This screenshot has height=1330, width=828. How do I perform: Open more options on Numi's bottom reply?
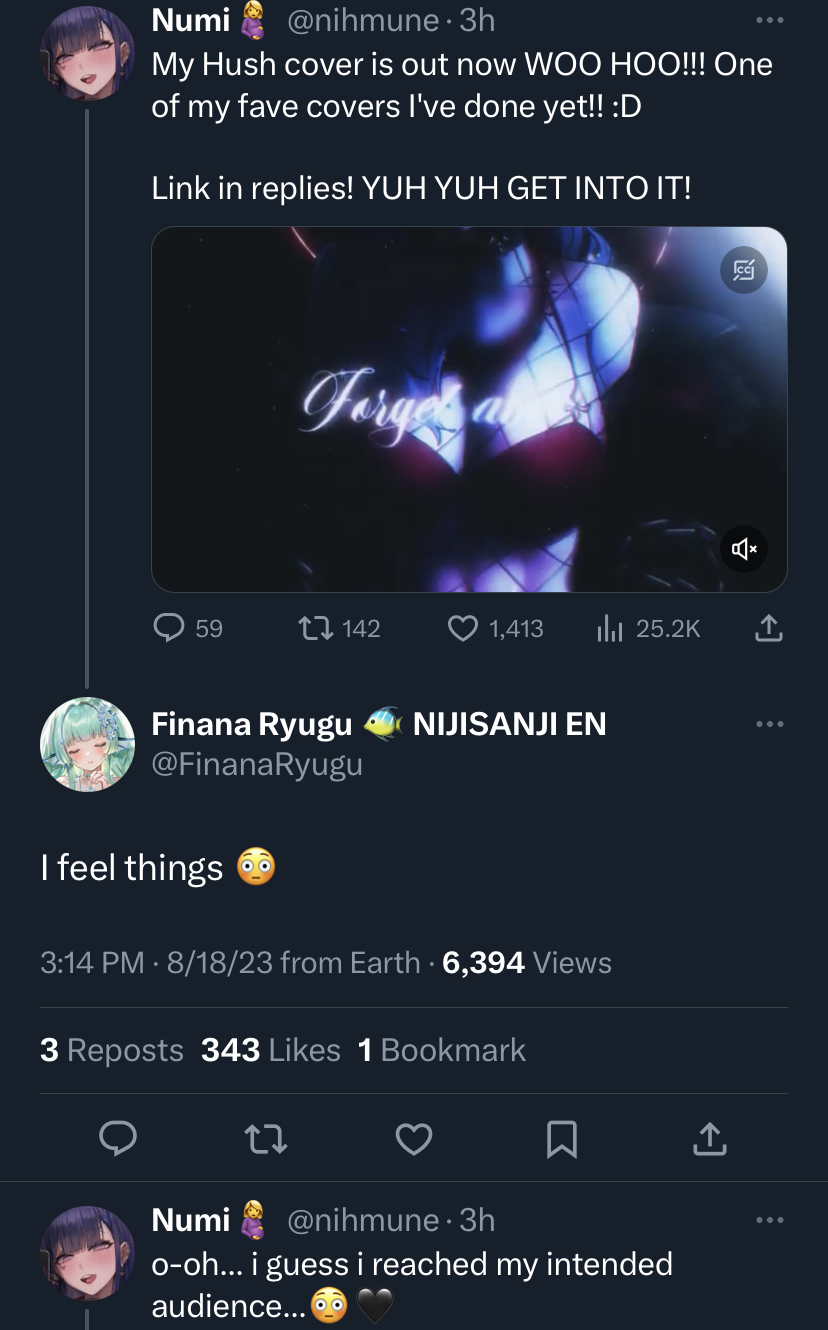click(769, 1220)
